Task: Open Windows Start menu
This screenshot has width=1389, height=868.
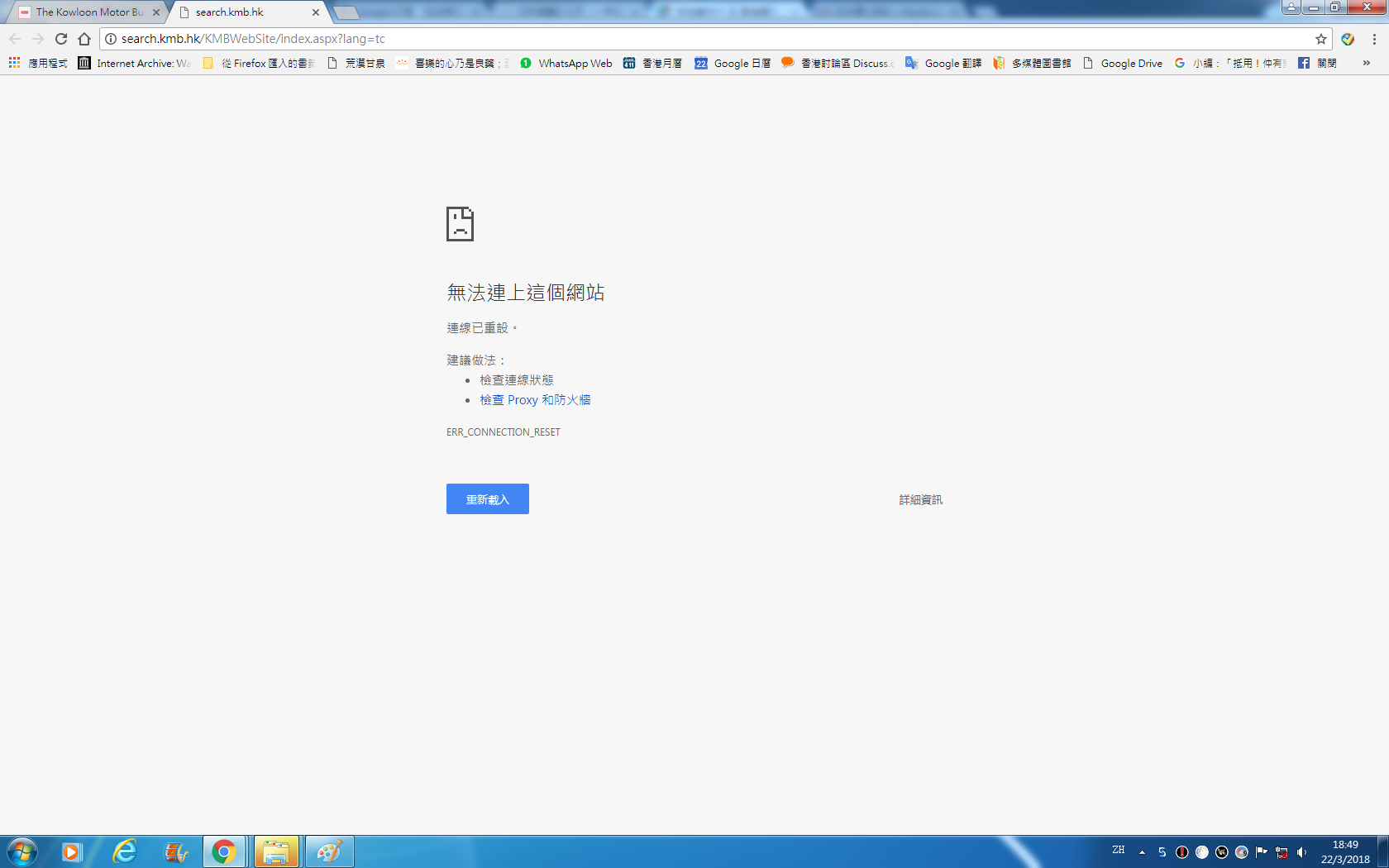Action: click(x=22, y=851)
